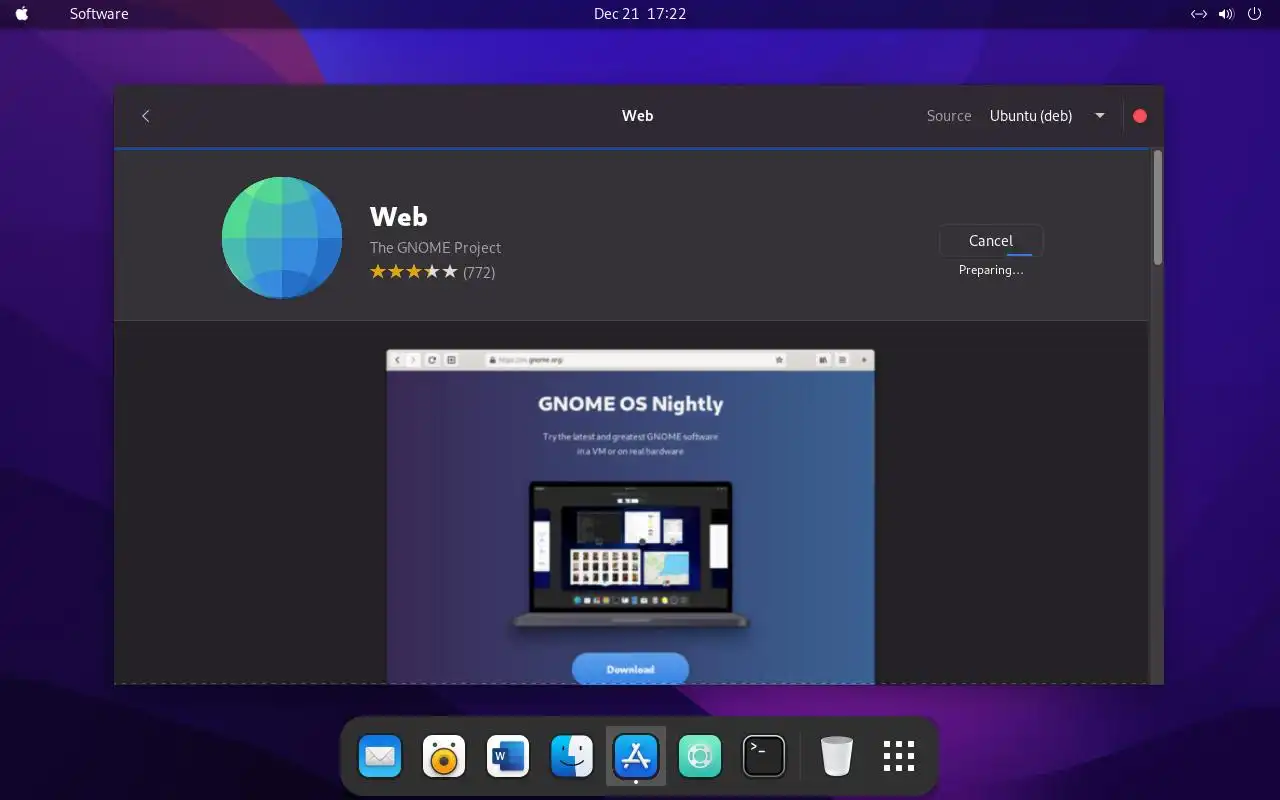The width and height of the screenshot is (1280, 800).
Task: Go back using the header arrow
Action: (146, 116)
